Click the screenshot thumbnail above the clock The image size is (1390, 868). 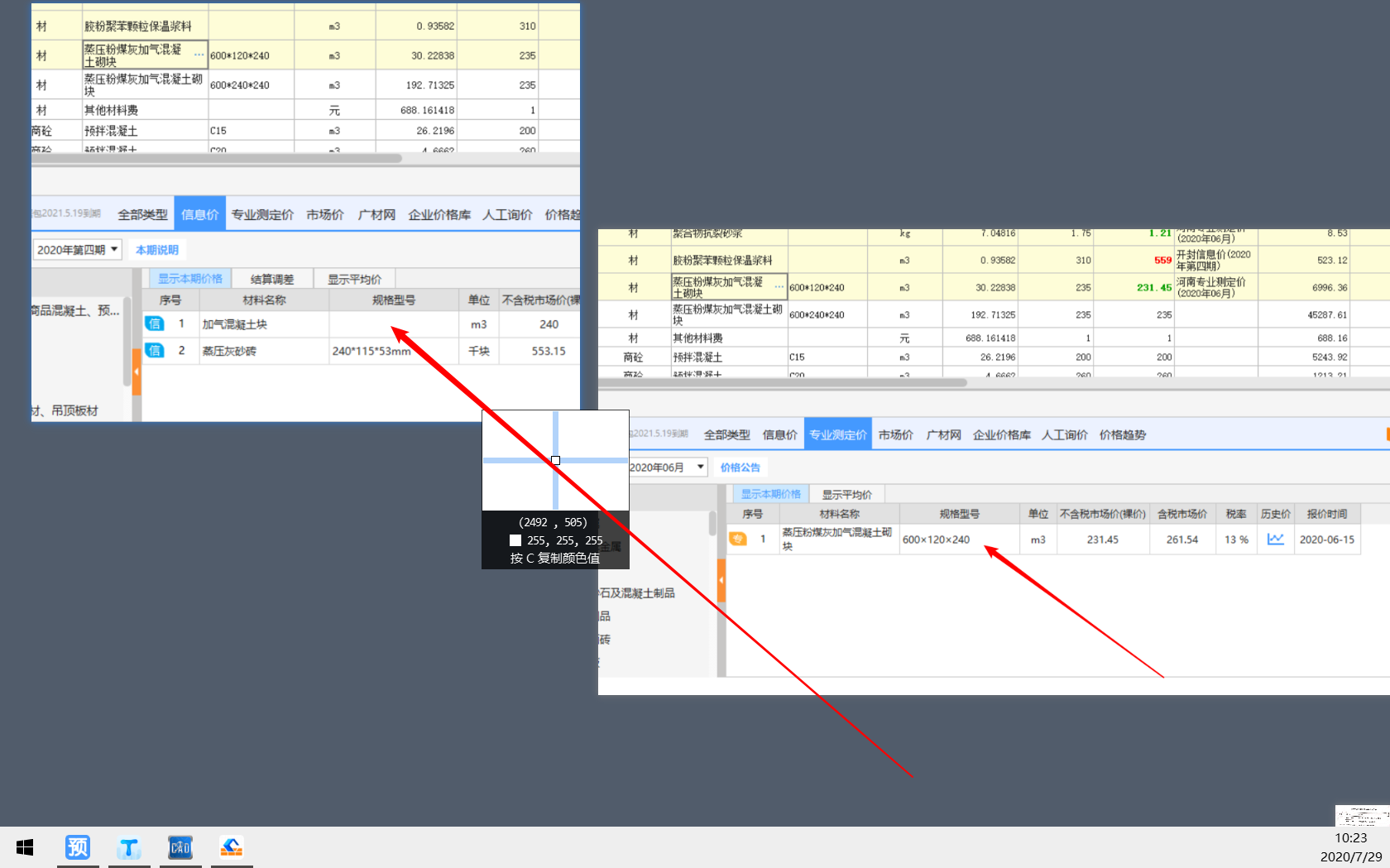tap(1362, 816)
